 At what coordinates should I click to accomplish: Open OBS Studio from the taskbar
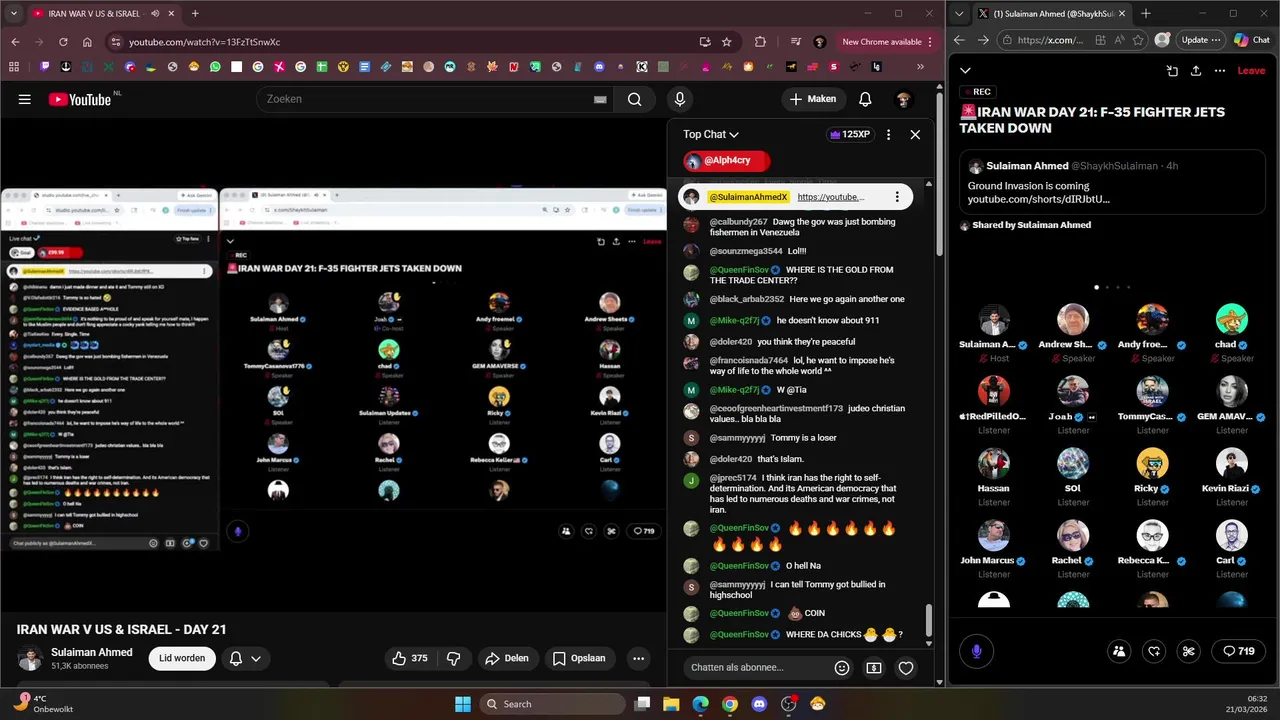tap(788, 704)
